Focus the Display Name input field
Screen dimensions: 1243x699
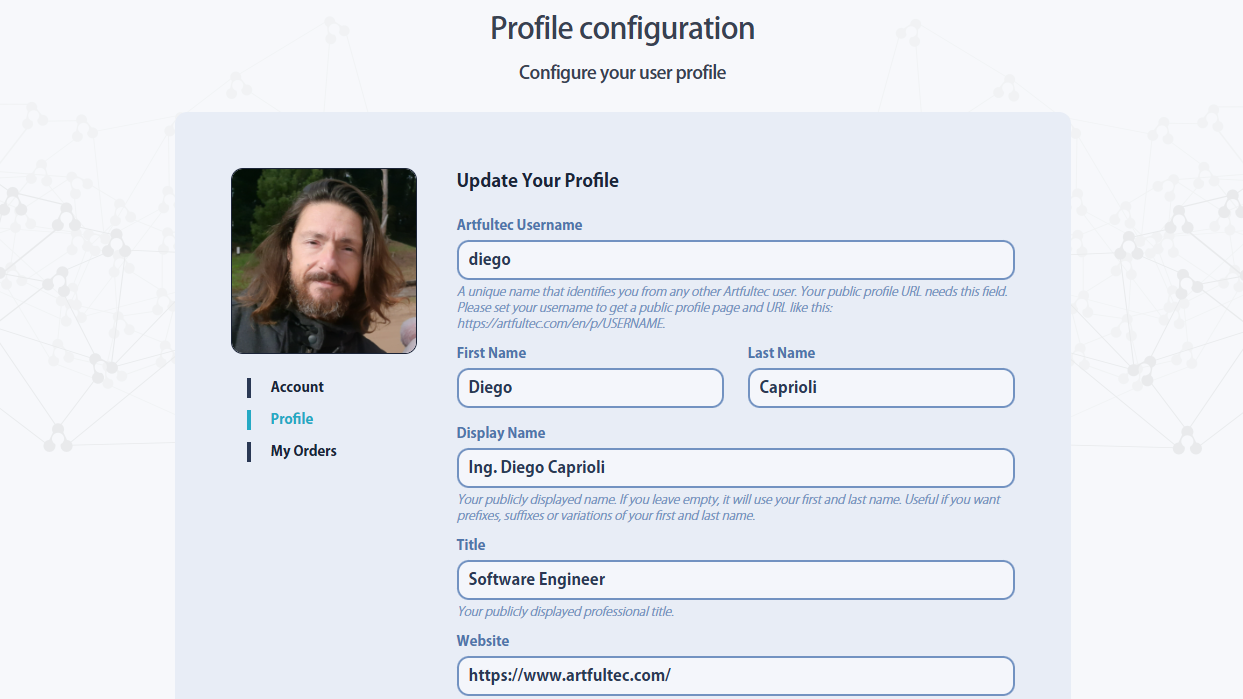(x=735, y=468)
